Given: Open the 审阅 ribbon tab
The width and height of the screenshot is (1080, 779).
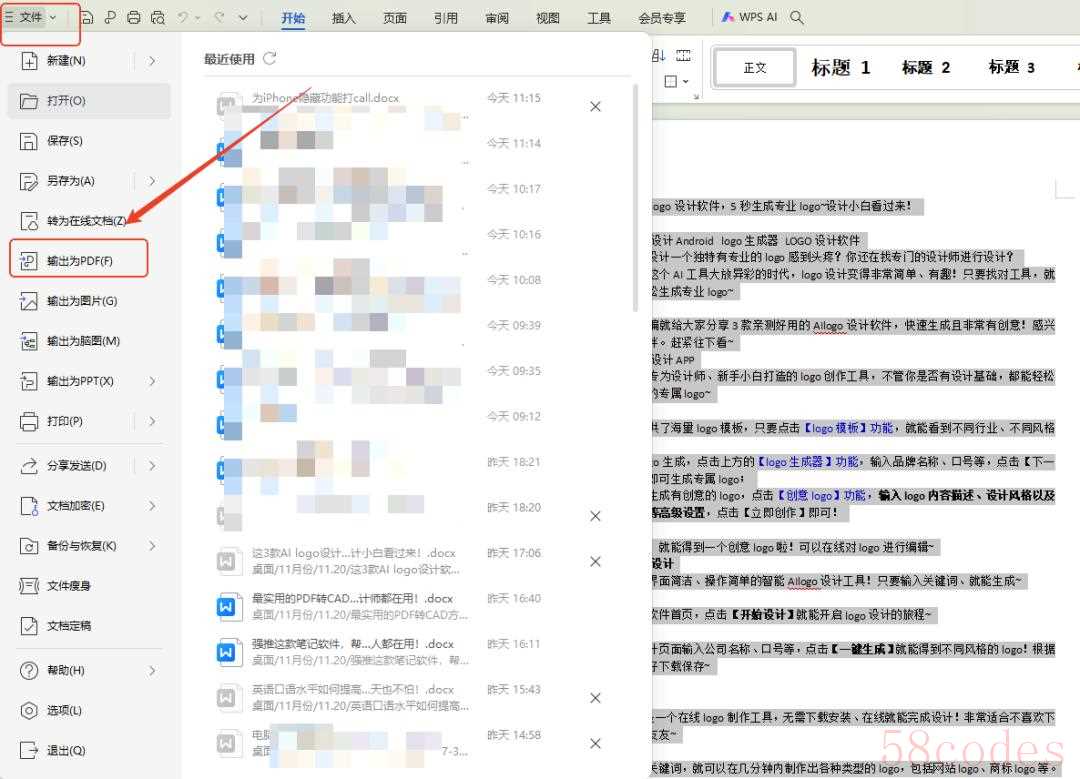Looking at the screenshot, I should pos(497,18).
